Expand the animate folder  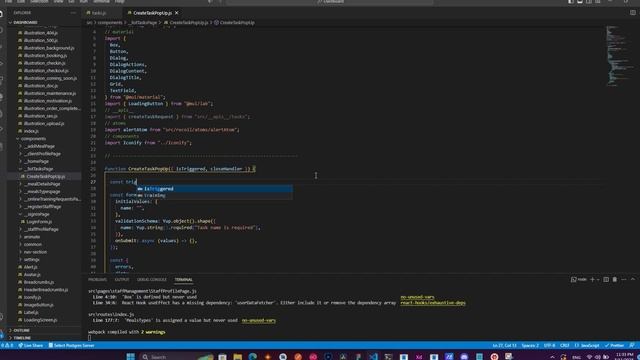pyautogui.click(x=32, y=237)
